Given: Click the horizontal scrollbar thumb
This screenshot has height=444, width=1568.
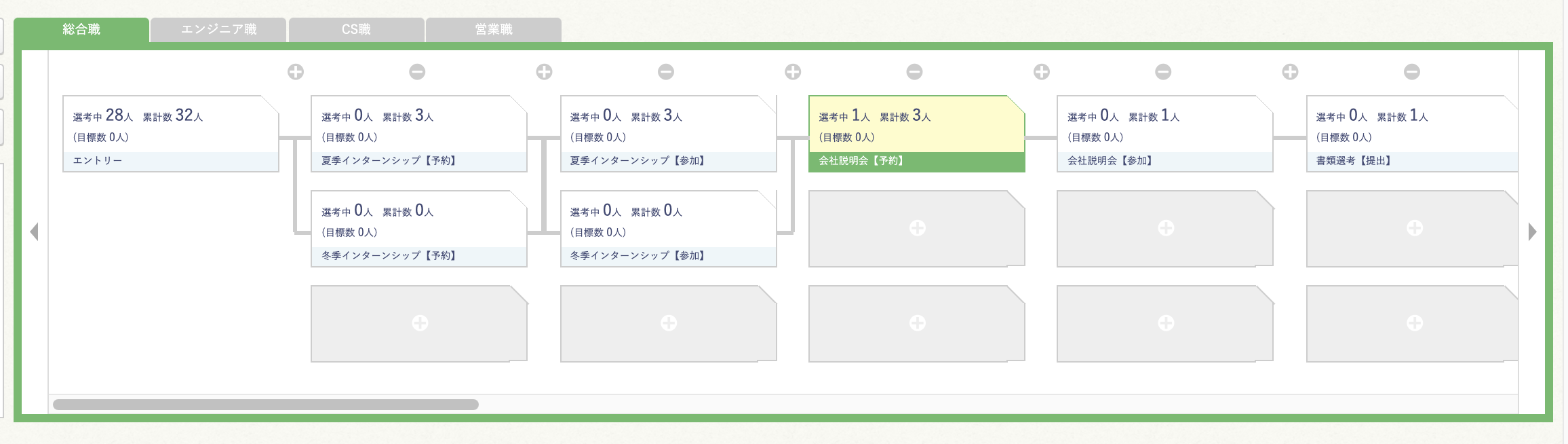Looking at the screenshot, I should click(266, 405).
